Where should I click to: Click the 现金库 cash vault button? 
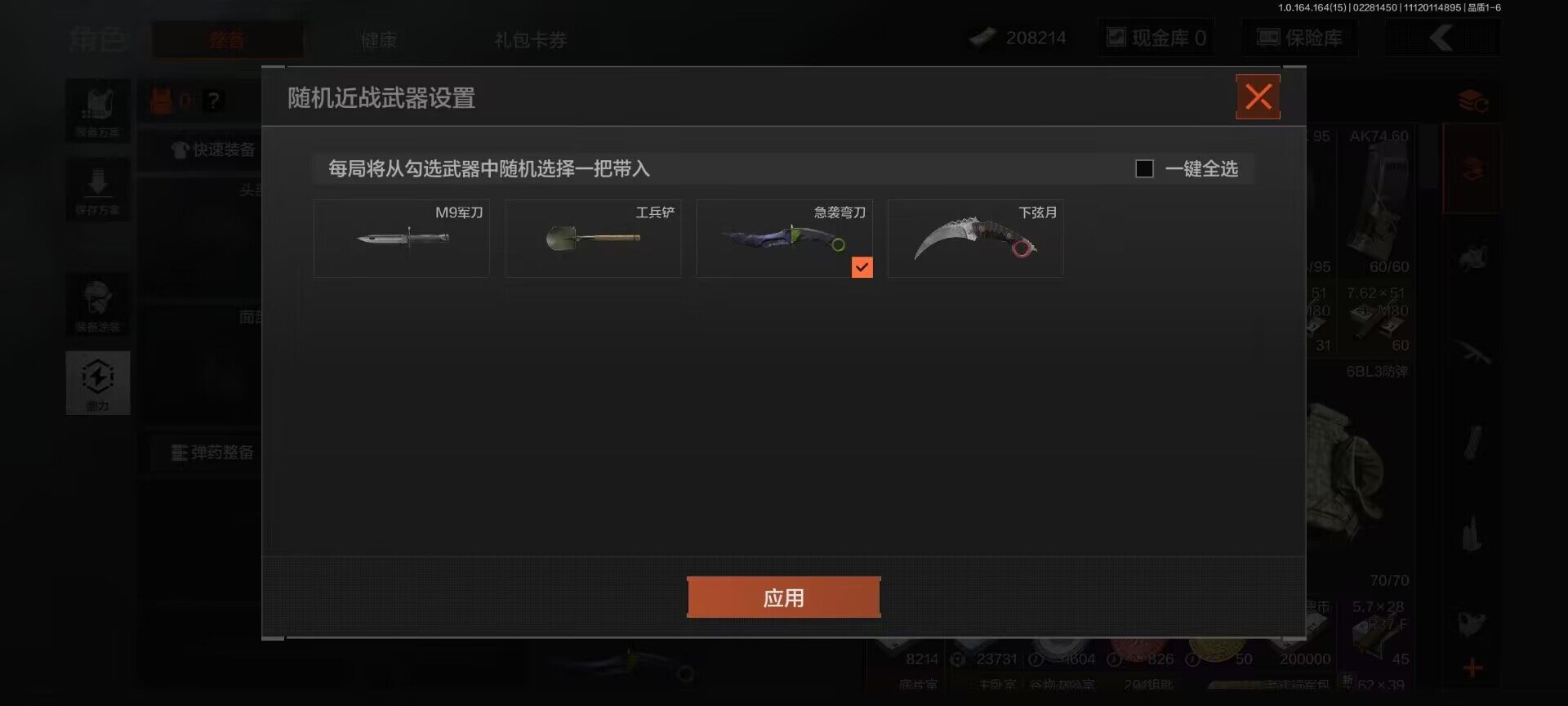[x=1156, y=38]
